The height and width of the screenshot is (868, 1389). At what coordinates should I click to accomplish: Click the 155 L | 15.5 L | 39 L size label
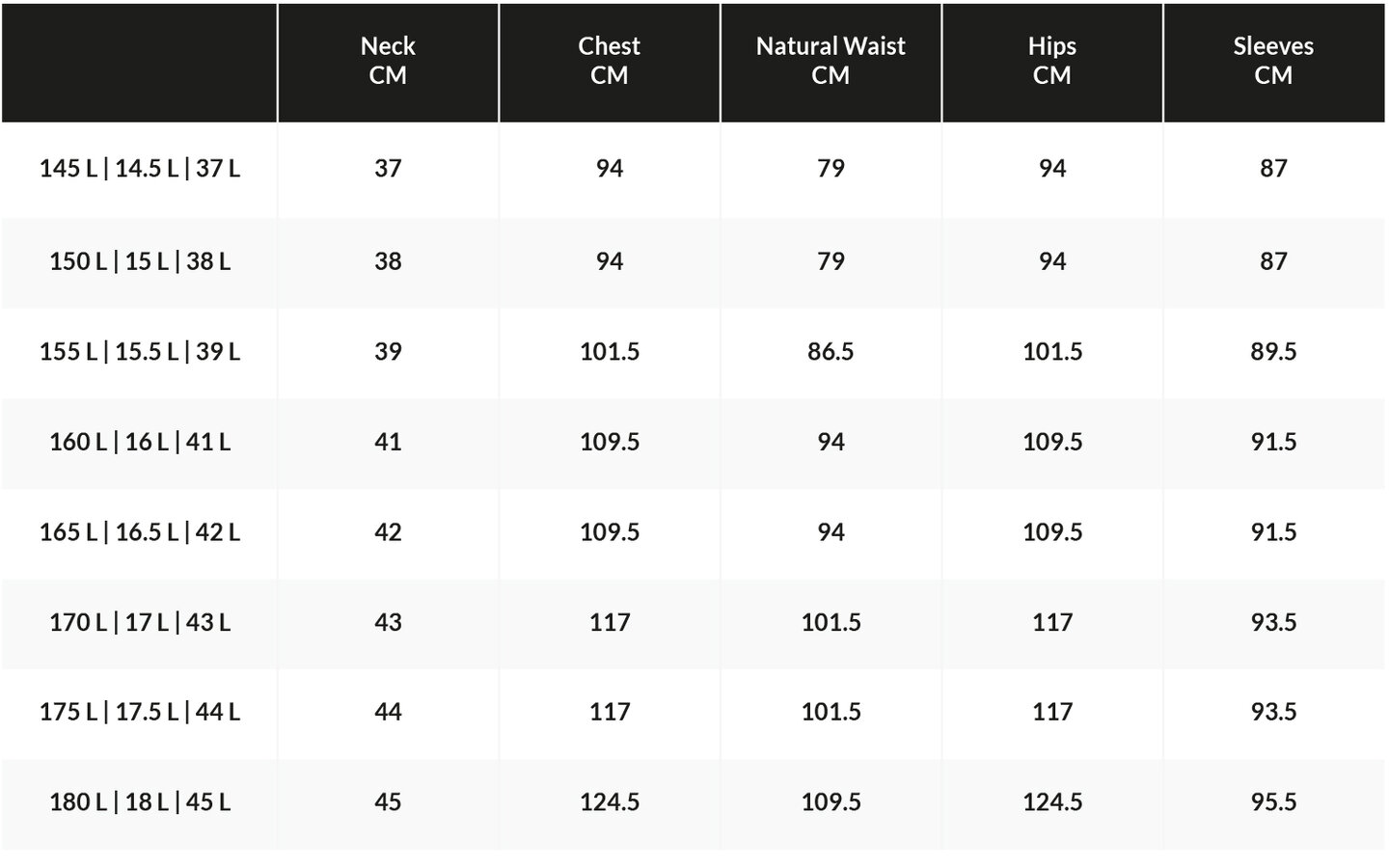(140, 352)
